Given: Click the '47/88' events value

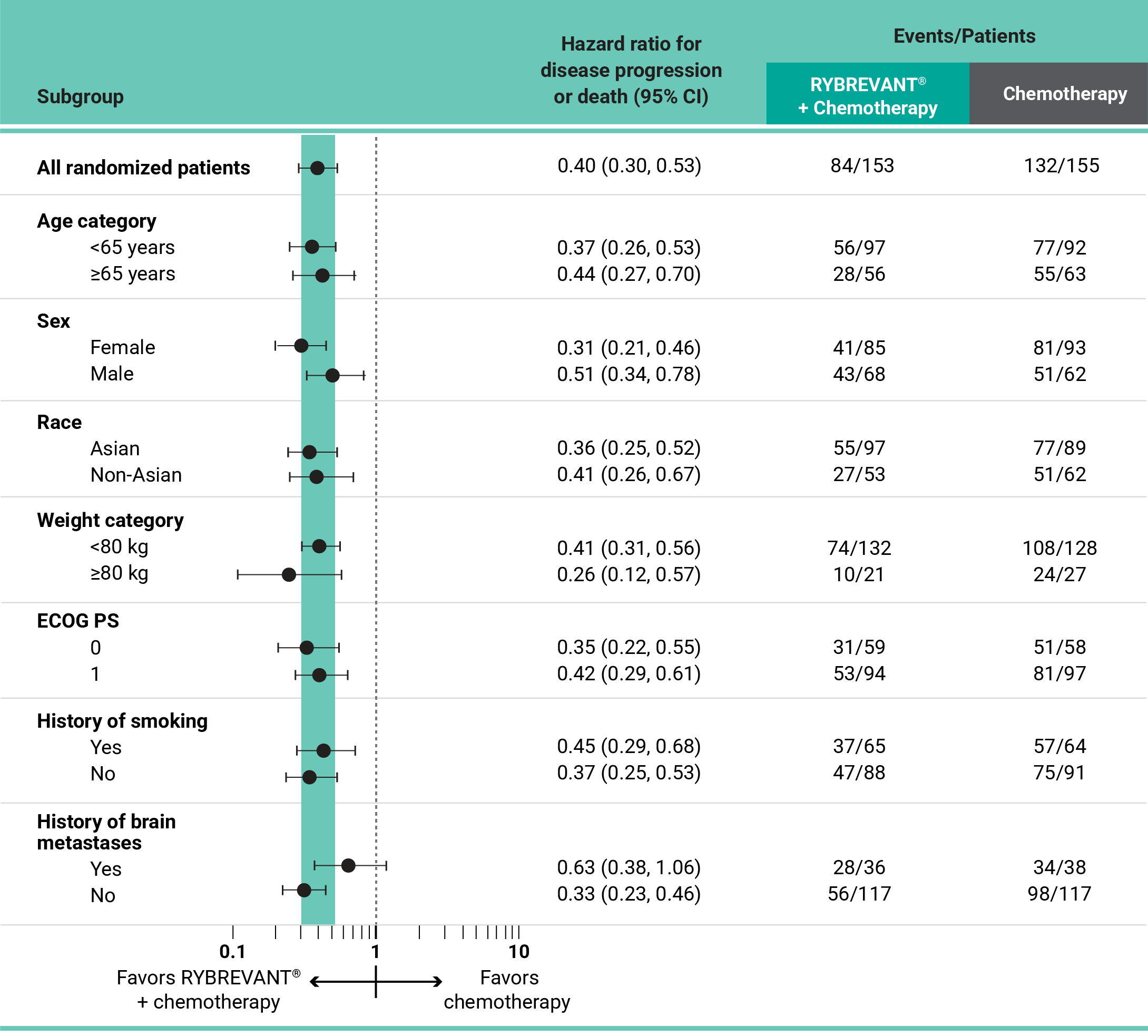Looking at the screenshot, I should click(859, 773).
